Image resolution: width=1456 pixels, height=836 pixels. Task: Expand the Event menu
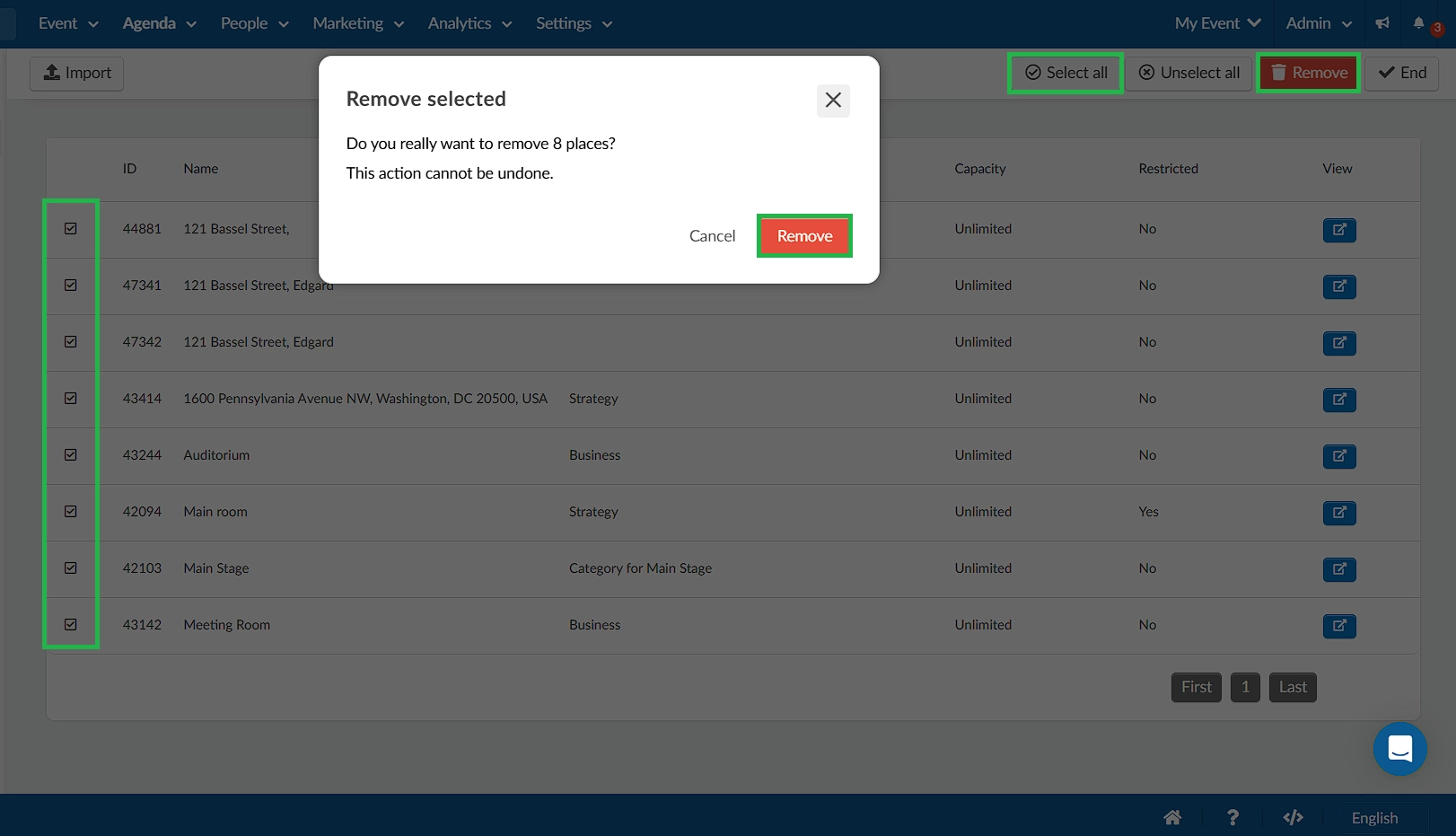[x=68, y=23]
